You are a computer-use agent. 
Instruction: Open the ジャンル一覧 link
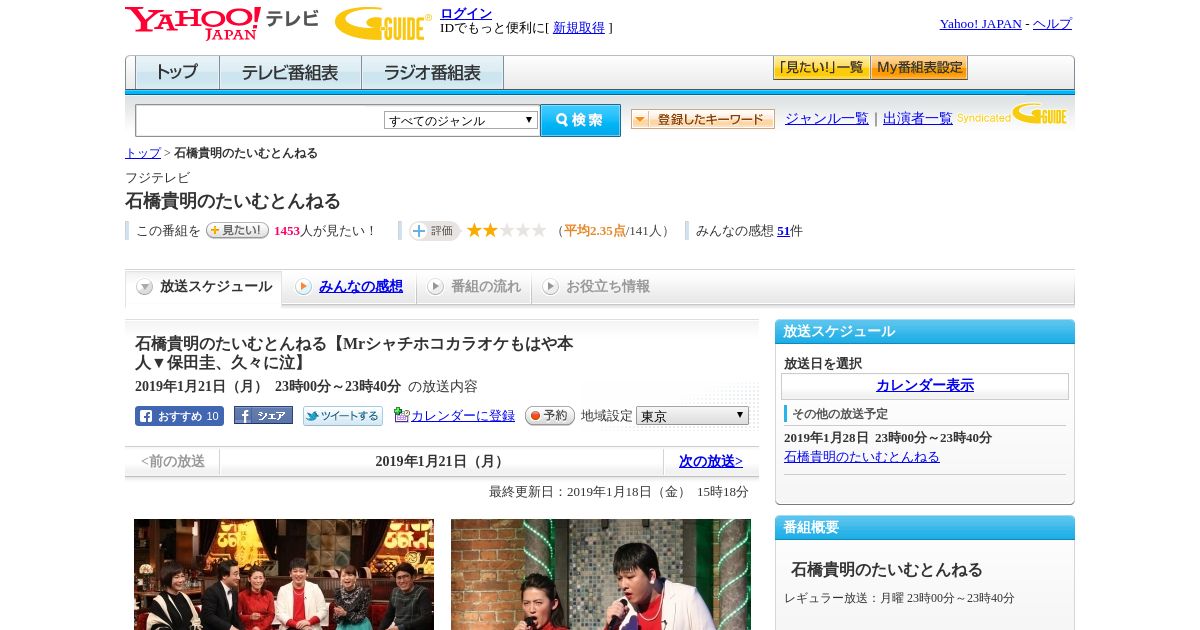pos(827,118)
